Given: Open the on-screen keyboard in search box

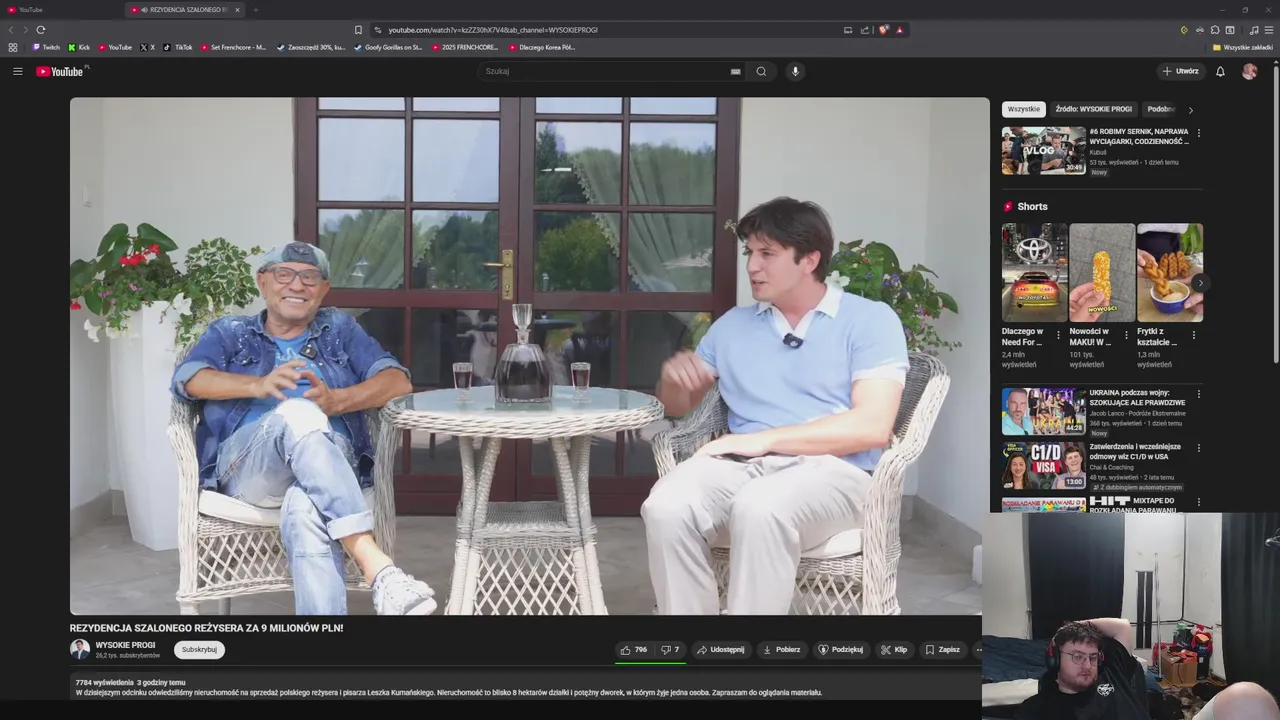Looking at the screenshot, I should click(735, 71).
